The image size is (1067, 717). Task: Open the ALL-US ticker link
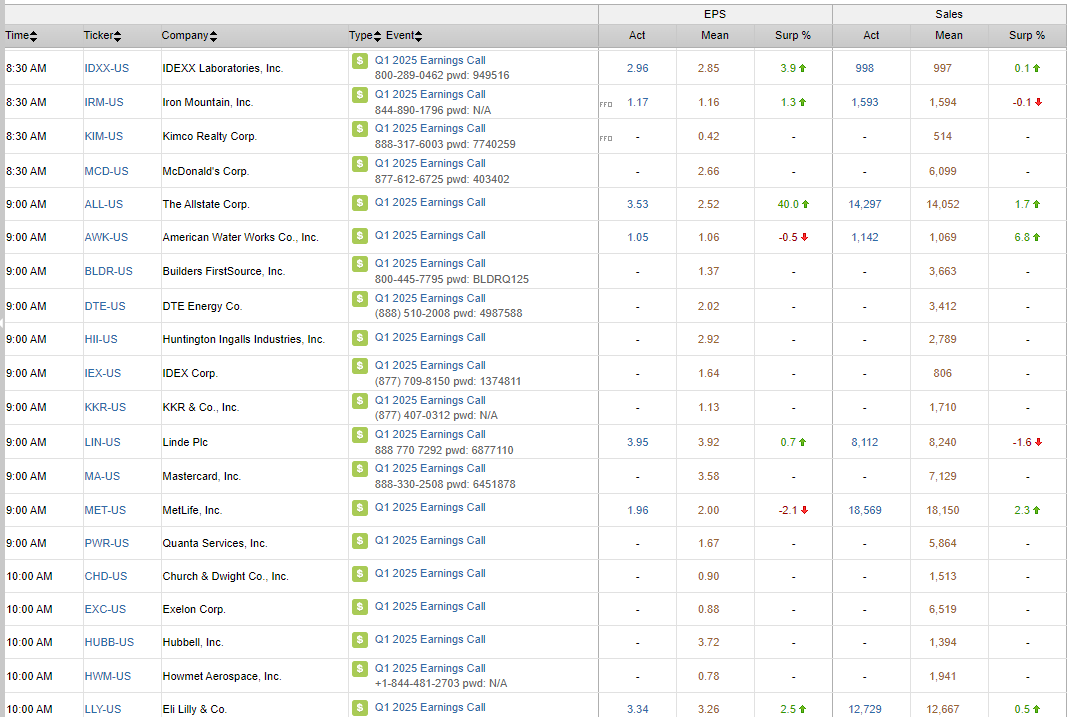(103, 204)
